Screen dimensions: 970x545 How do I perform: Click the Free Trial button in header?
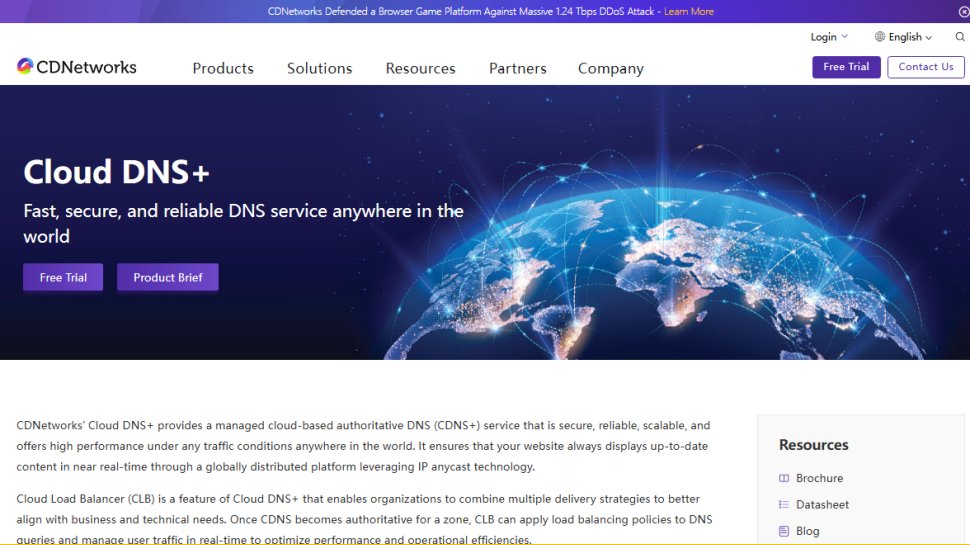[x=846, y=67]
